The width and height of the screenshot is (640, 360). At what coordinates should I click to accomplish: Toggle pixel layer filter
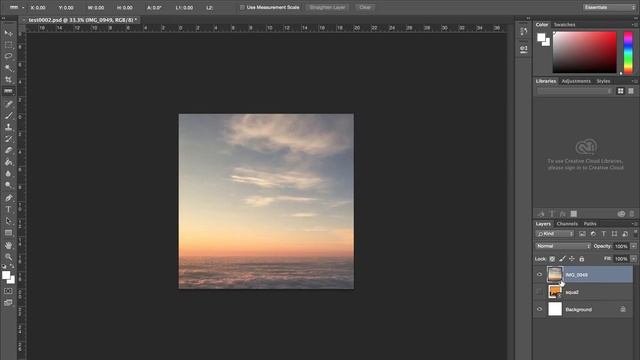click(x=582, y=234)
